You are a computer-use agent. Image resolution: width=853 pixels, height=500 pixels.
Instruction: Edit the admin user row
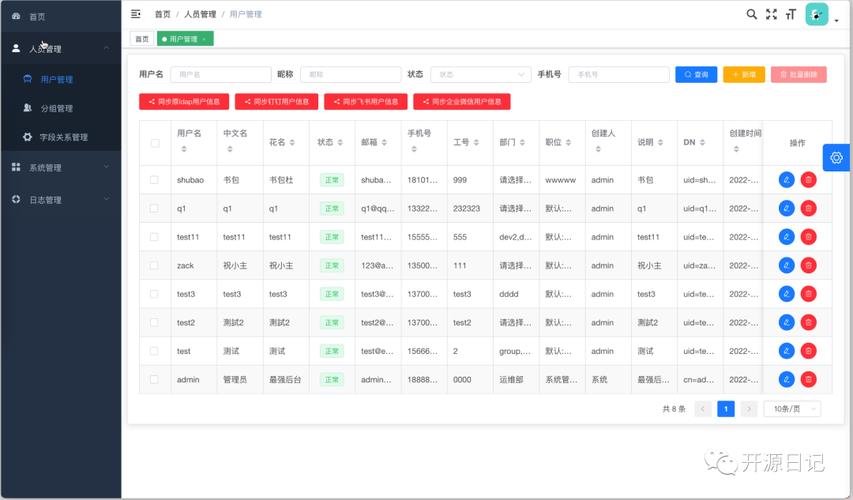787,380
